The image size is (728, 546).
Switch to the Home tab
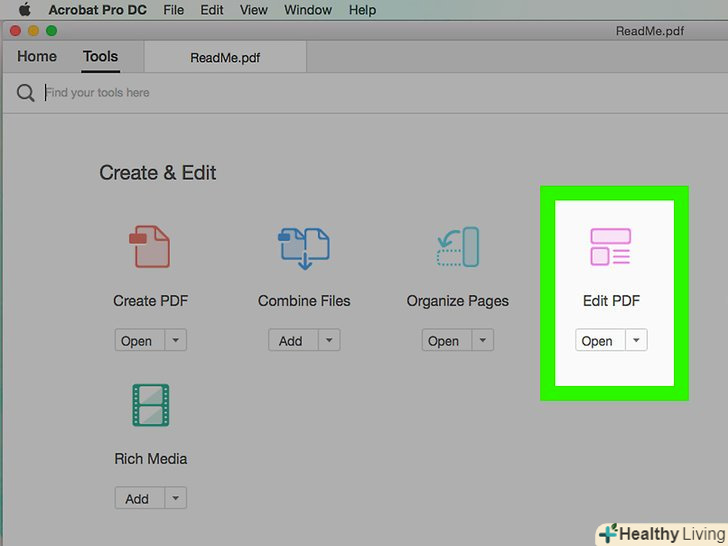click(37, 57)
